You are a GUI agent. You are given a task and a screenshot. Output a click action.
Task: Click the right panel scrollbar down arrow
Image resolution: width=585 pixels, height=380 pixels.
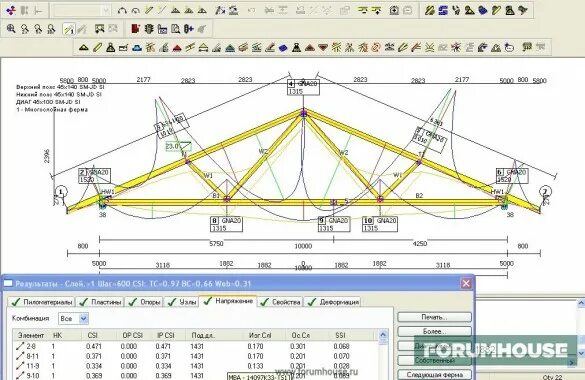(x=581, y=353)
